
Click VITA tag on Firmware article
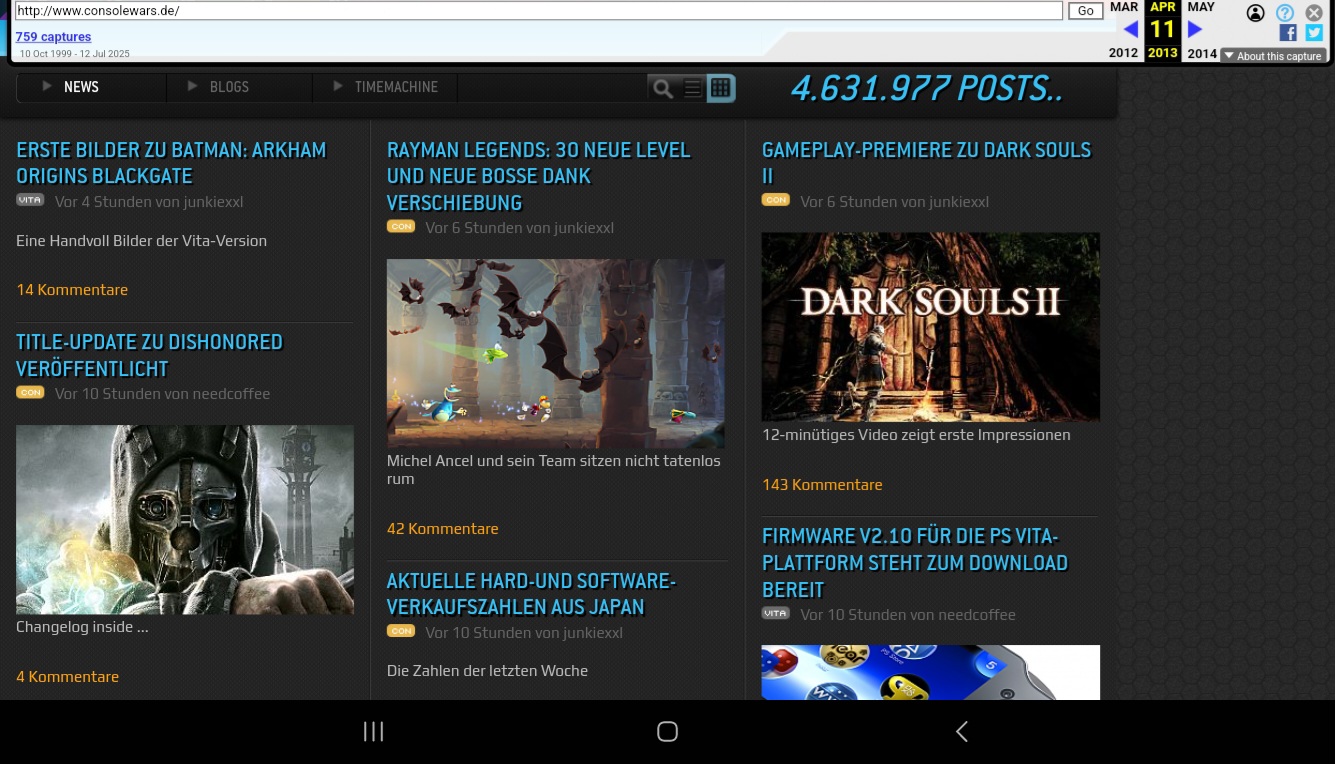[x=776, y=613]
